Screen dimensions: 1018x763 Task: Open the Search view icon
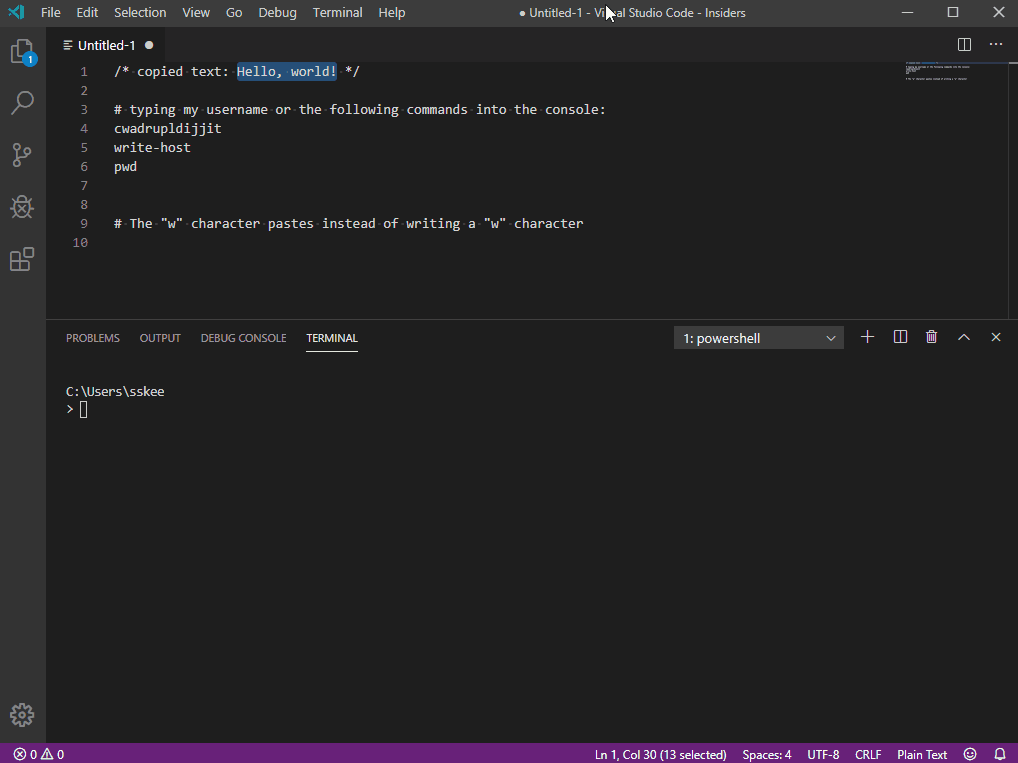click(23, 103)
